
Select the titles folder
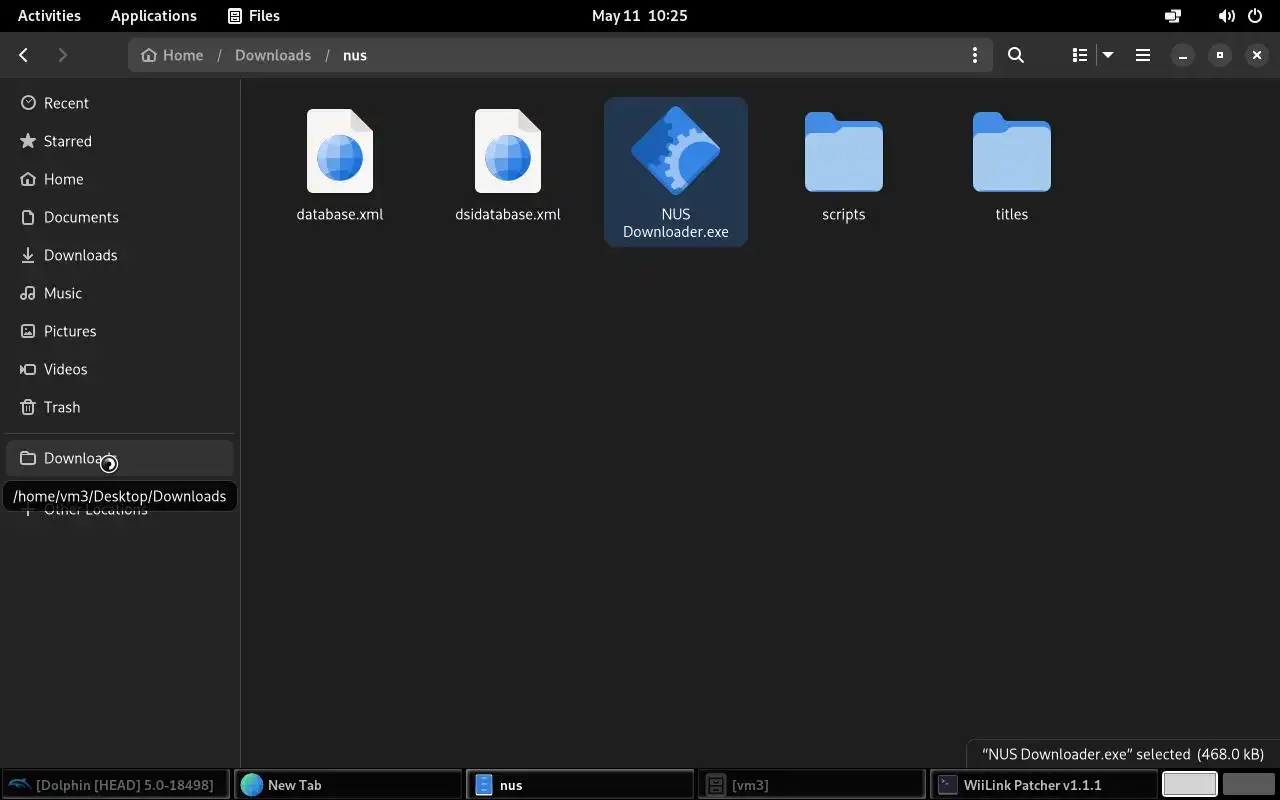[x=1012, y=151]
